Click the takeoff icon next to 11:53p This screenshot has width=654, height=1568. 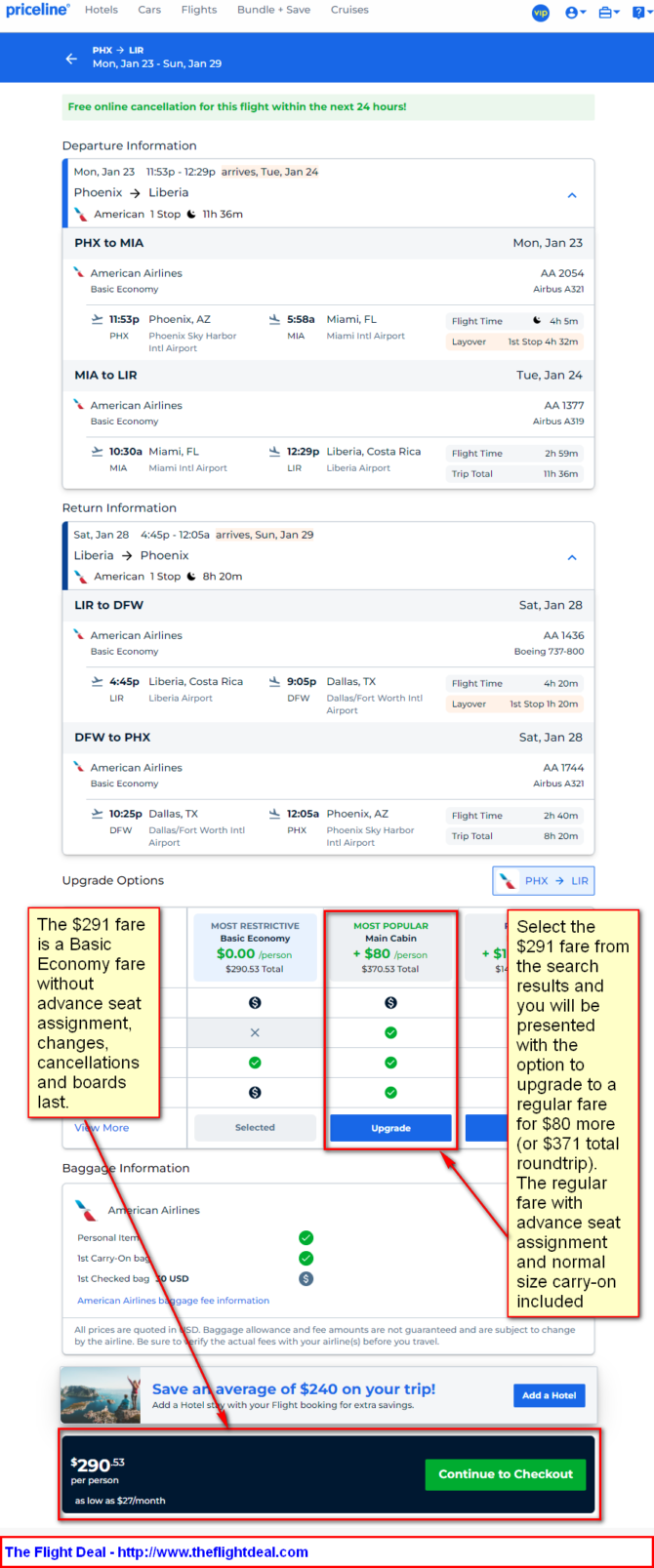(x=97, y=319)
